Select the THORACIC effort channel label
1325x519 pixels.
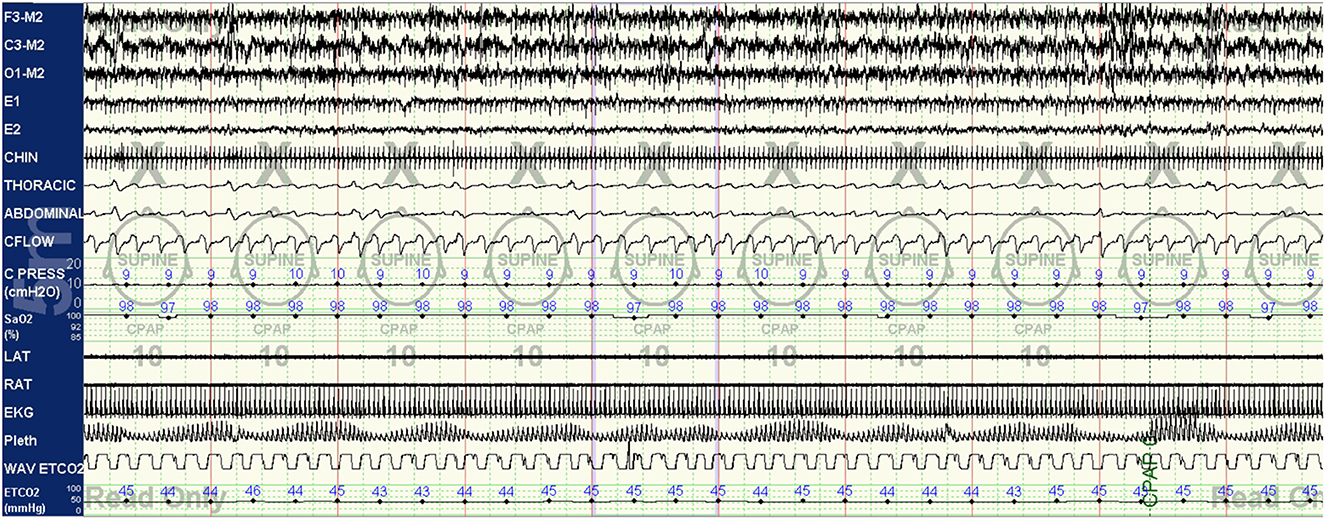(40, 185)
